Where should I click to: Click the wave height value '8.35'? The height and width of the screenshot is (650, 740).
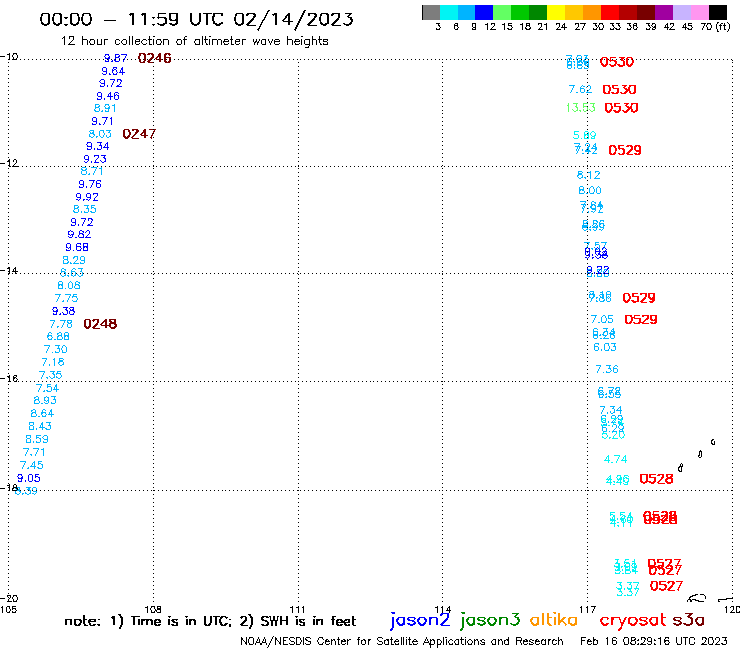[x=84, y=209]
